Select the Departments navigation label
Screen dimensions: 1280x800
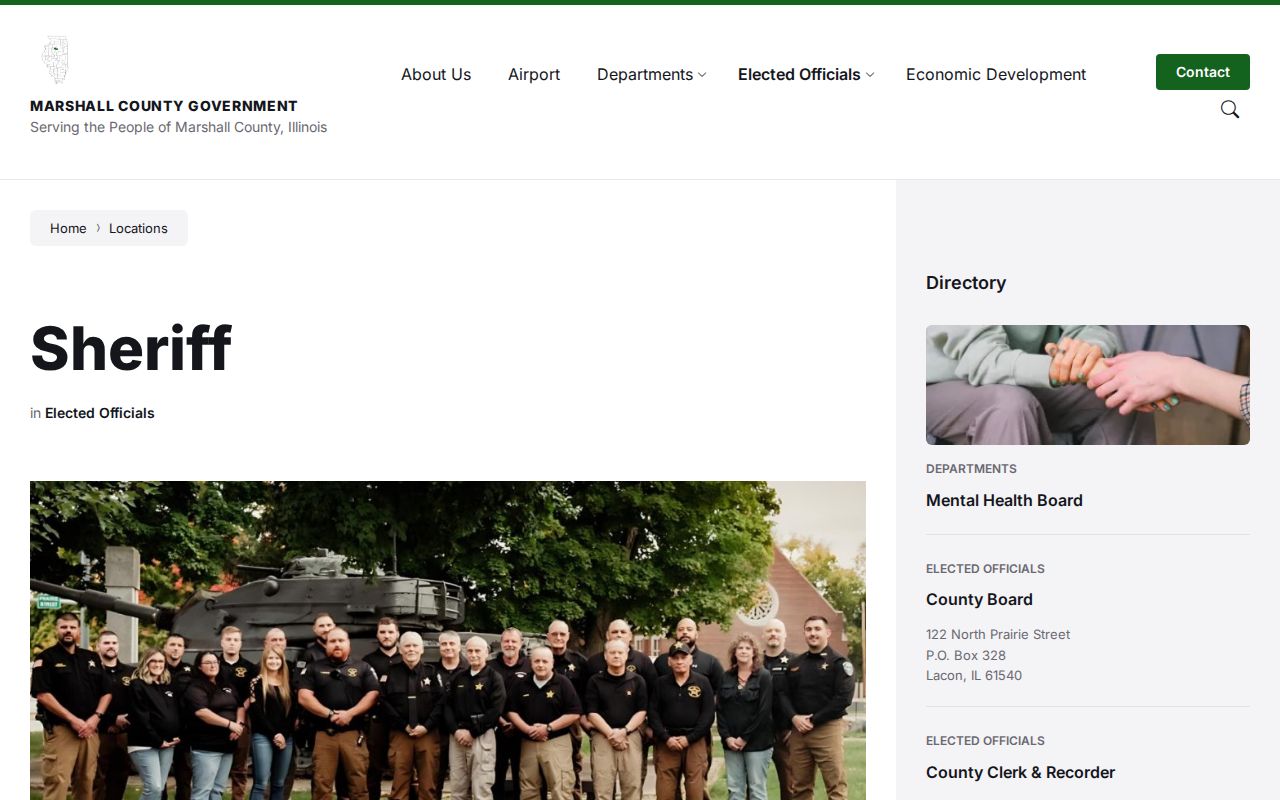(645, 75)
